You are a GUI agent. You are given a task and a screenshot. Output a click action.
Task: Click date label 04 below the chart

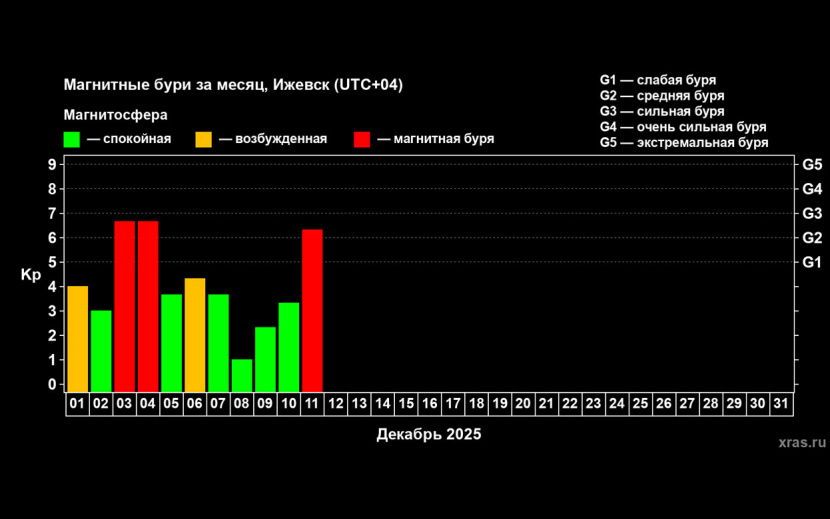coord(148,403)
